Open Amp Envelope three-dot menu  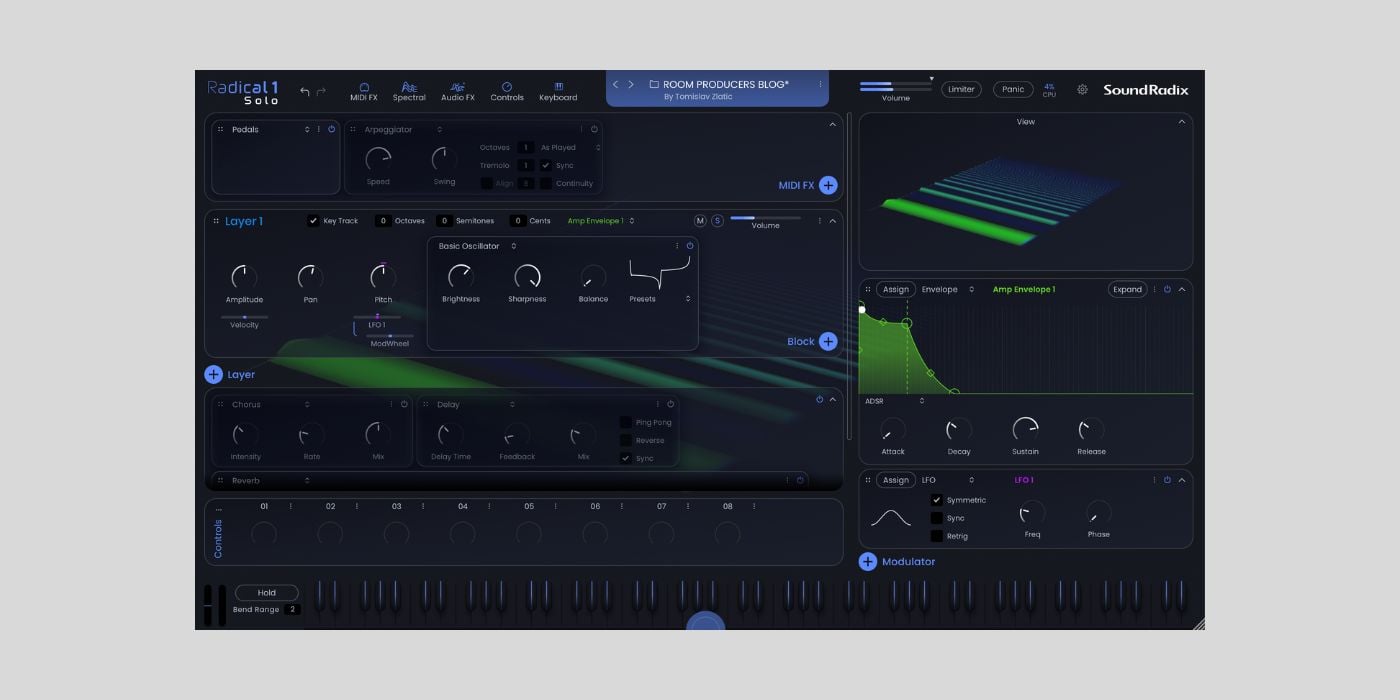tap(1155, 289)
